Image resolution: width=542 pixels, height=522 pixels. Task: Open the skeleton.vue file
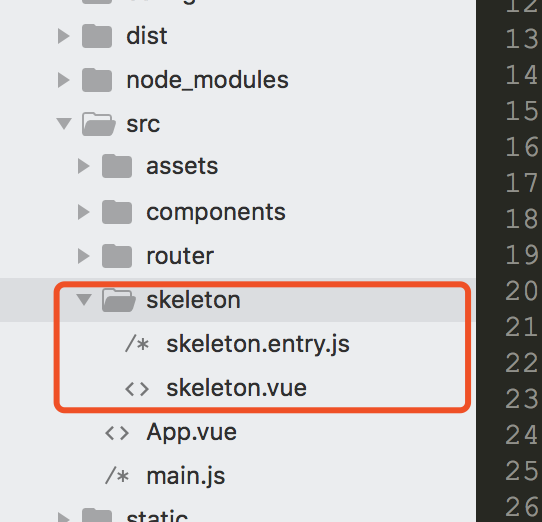[x=237, y=388]
